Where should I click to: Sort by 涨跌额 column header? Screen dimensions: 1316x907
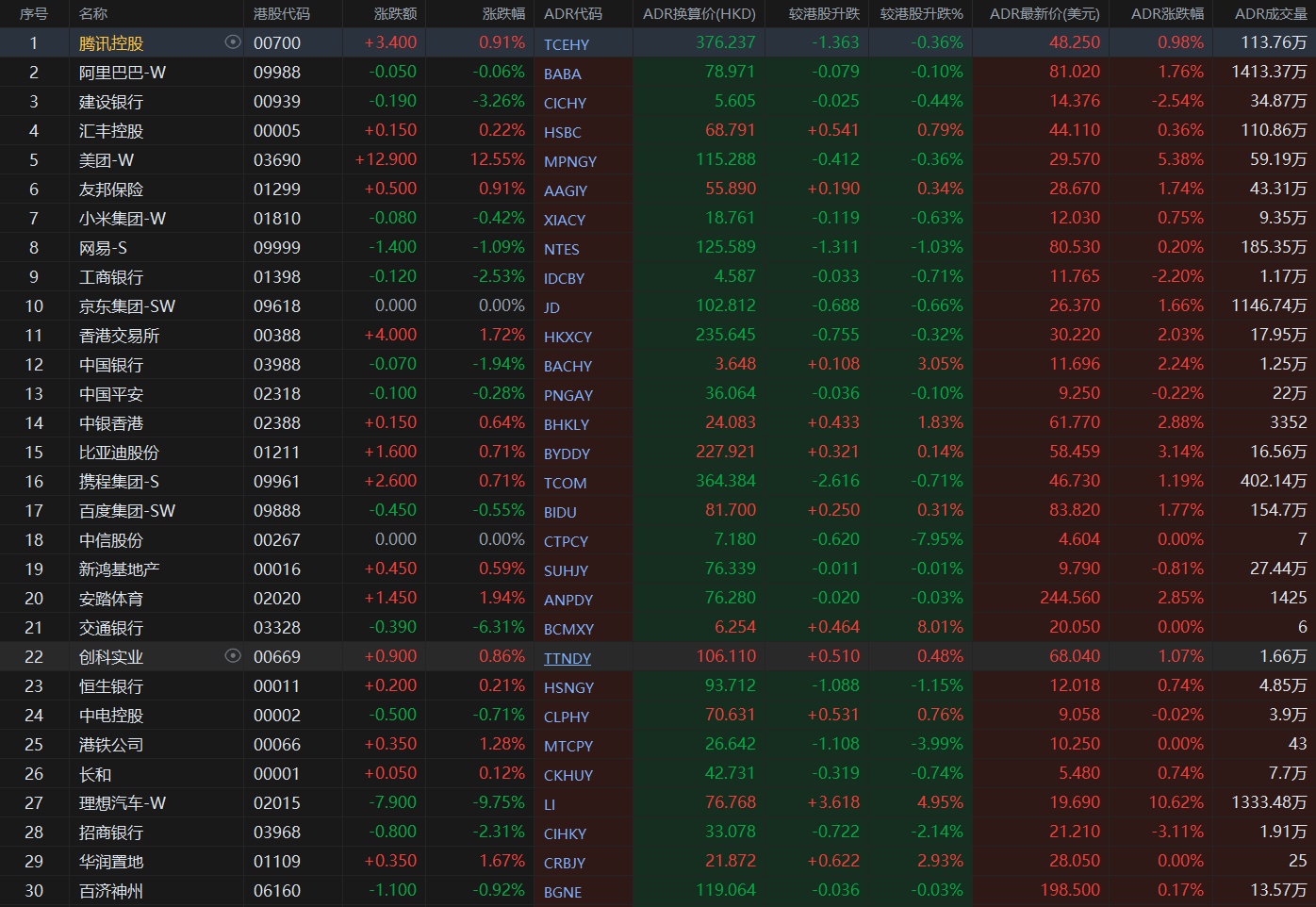395,14
